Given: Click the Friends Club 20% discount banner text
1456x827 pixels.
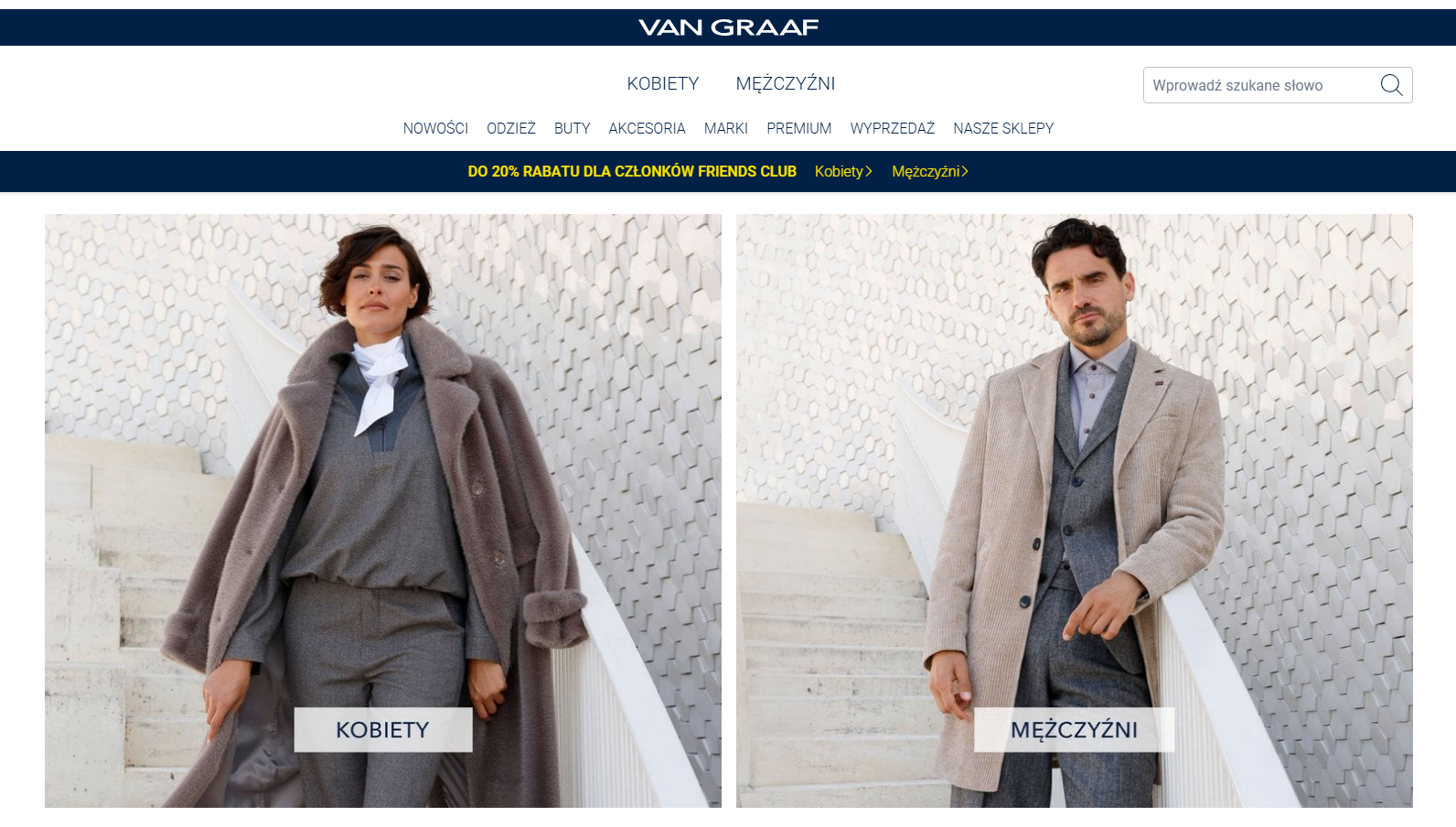Looking at the screenshot, I should point(632,171).
